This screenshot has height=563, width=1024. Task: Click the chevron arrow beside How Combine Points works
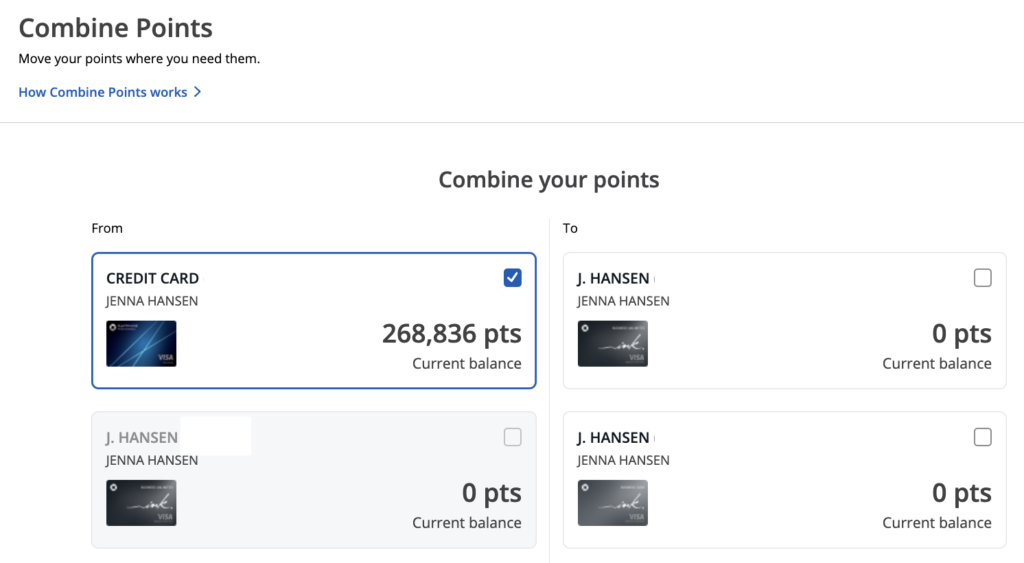click(x=198, y=92)
